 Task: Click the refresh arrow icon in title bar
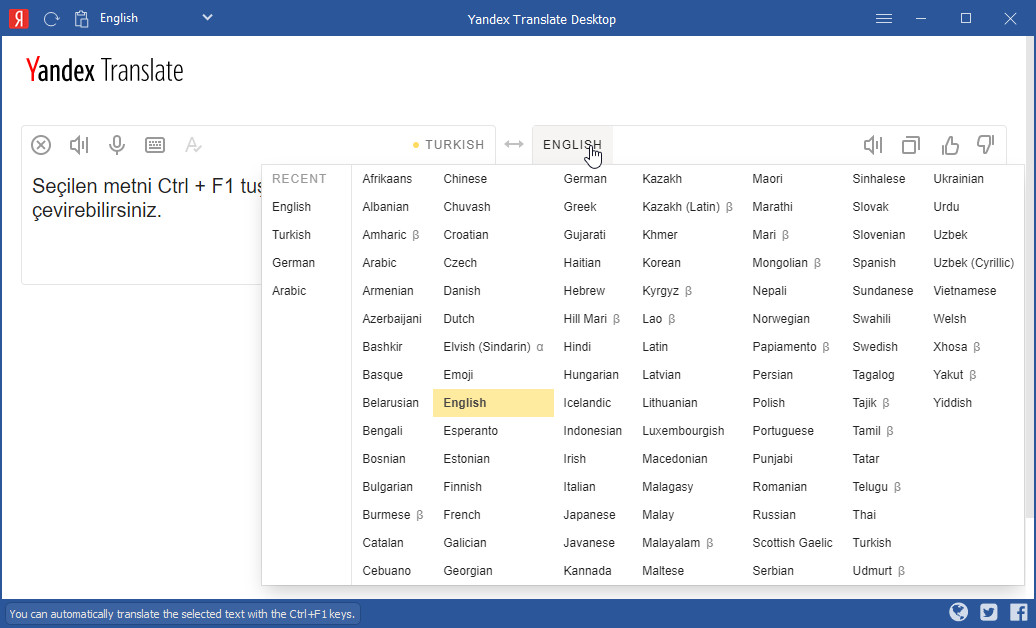coord(52,19)
